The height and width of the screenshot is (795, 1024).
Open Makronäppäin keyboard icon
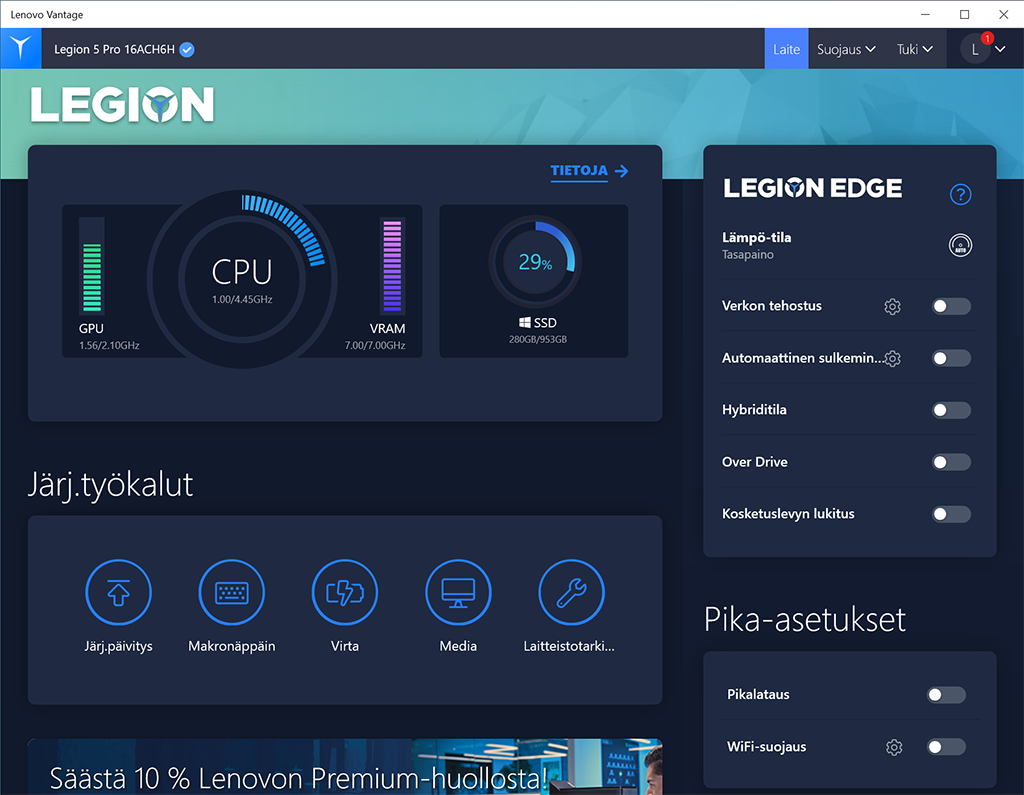pyautogui.click(x=232, y=592)
